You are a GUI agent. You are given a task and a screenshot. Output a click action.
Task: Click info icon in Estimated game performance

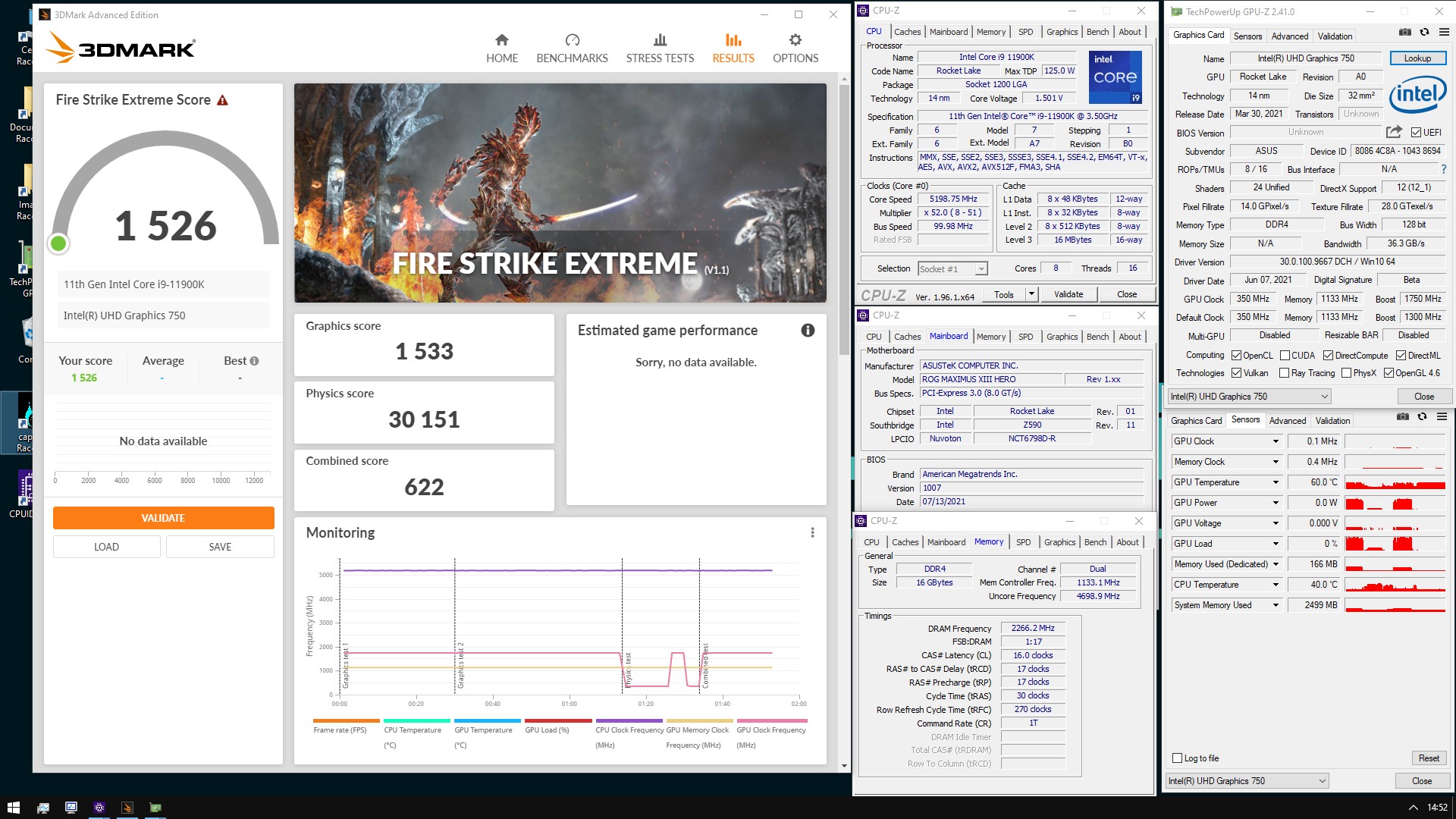[808, 330]
